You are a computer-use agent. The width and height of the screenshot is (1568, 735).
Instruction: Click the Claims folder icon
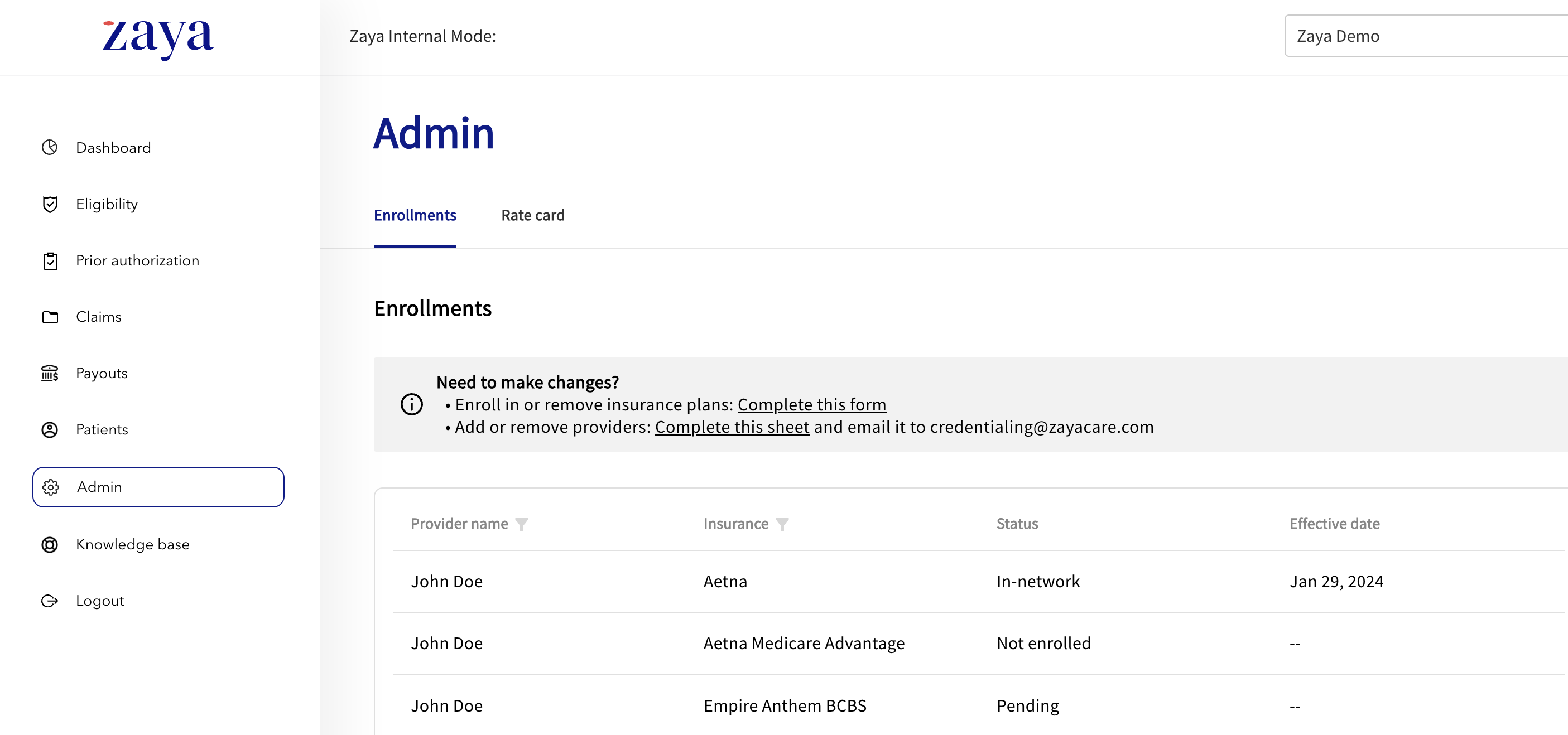[x=50, y=317]
